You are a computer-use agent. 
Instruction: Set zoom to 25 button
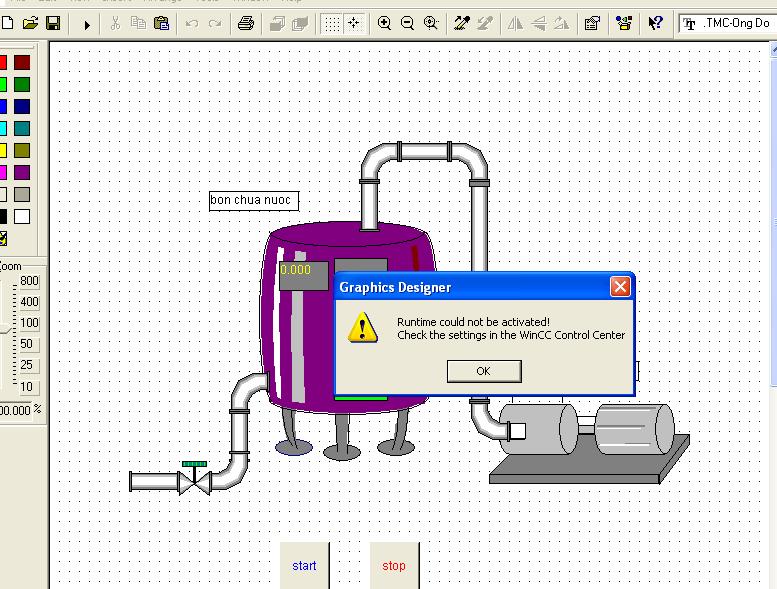tap(29, 365)
